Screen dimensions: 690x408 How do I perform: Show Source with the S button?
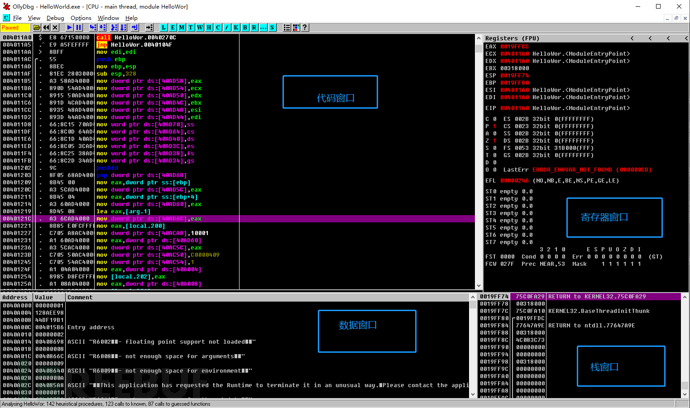coord(272,27)
